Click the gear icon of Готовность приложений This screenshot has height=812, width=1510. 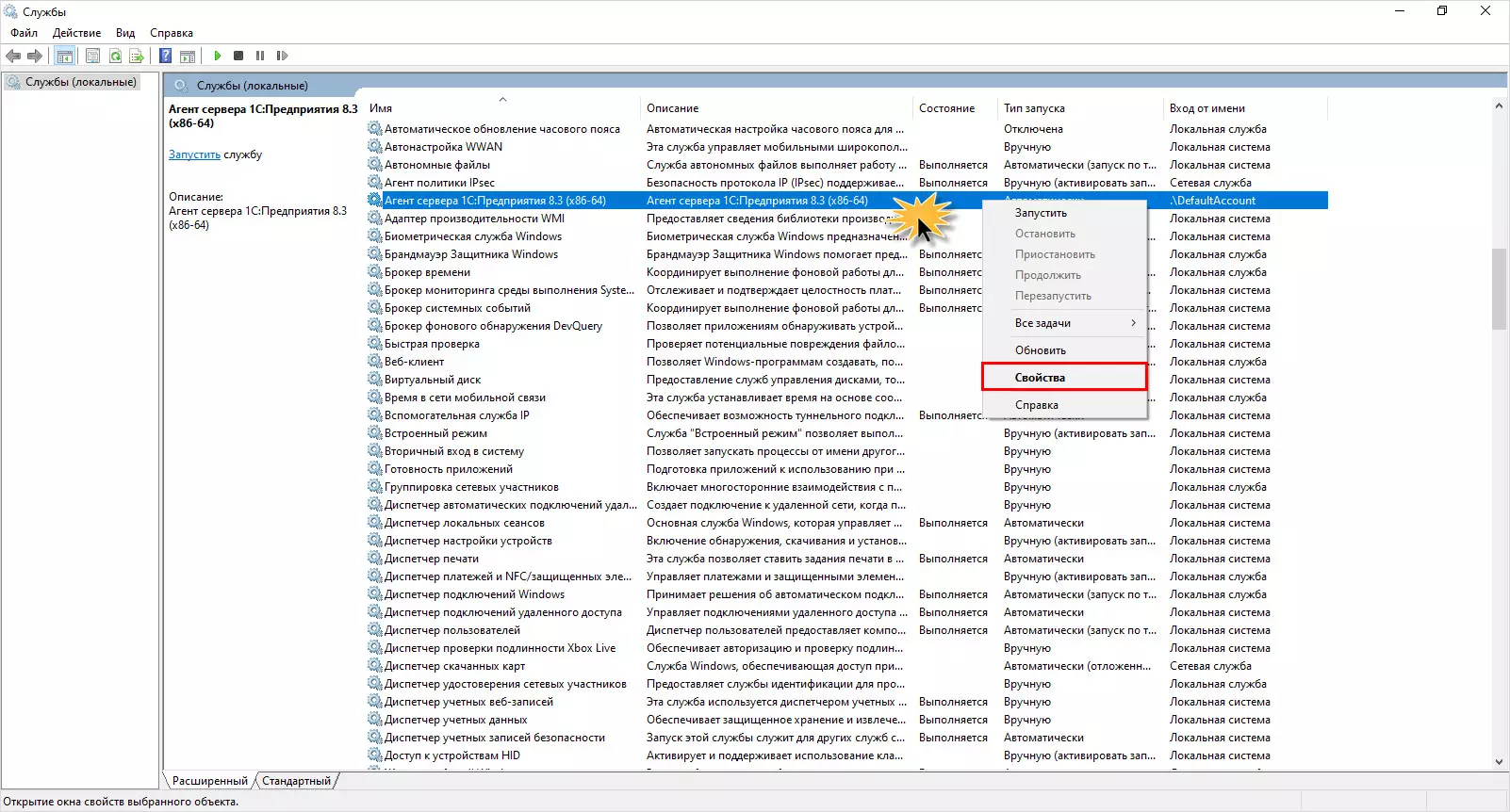pyautogui.click(x=375, y=469)
